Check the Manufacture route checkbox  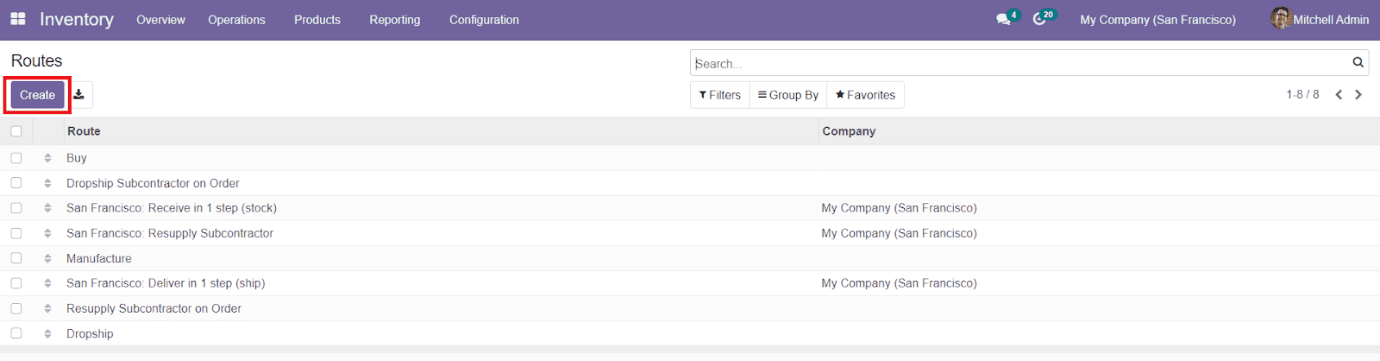click(16, 258)
